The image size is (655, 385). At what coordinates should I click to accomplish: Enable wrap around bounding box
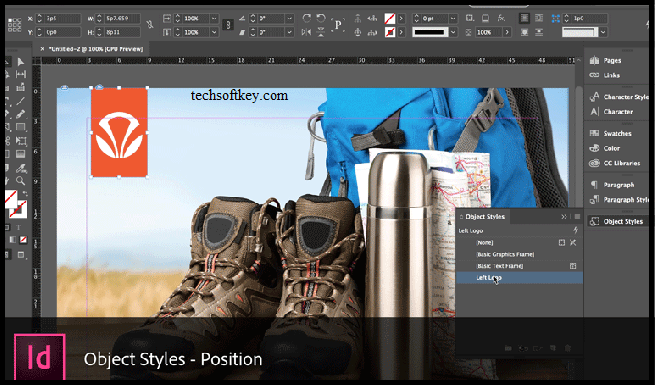pos(539,18)
